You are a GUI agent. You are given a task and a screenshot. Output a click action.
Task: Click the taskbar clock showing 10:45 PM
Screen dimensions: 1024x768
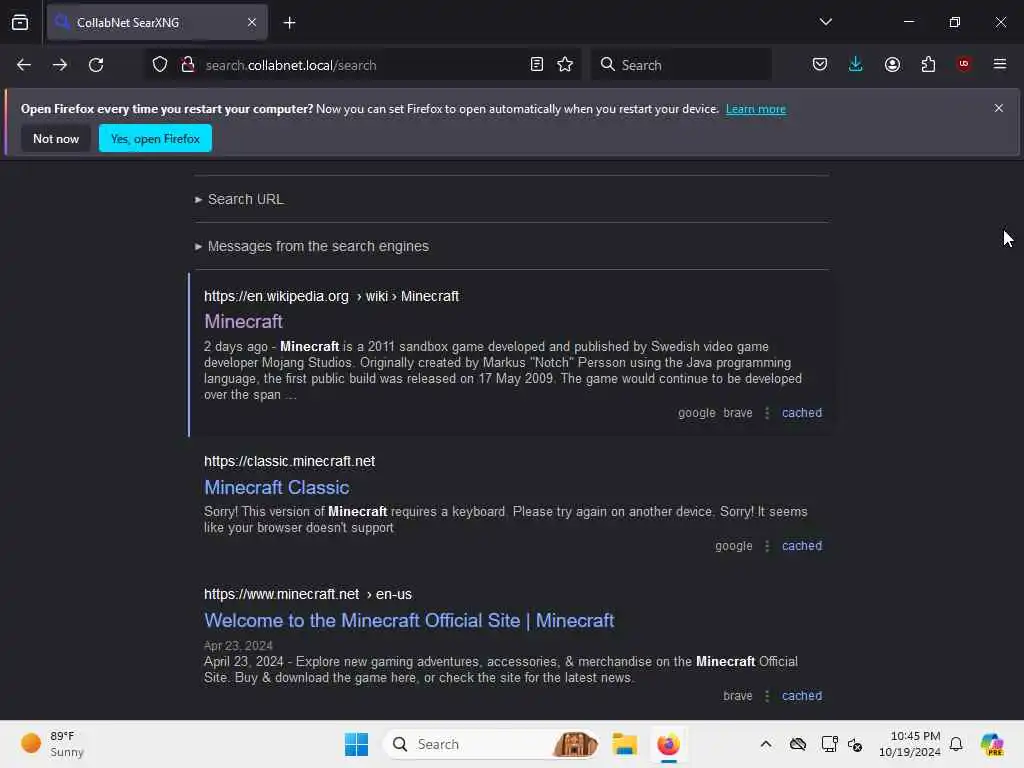point(909,744)
